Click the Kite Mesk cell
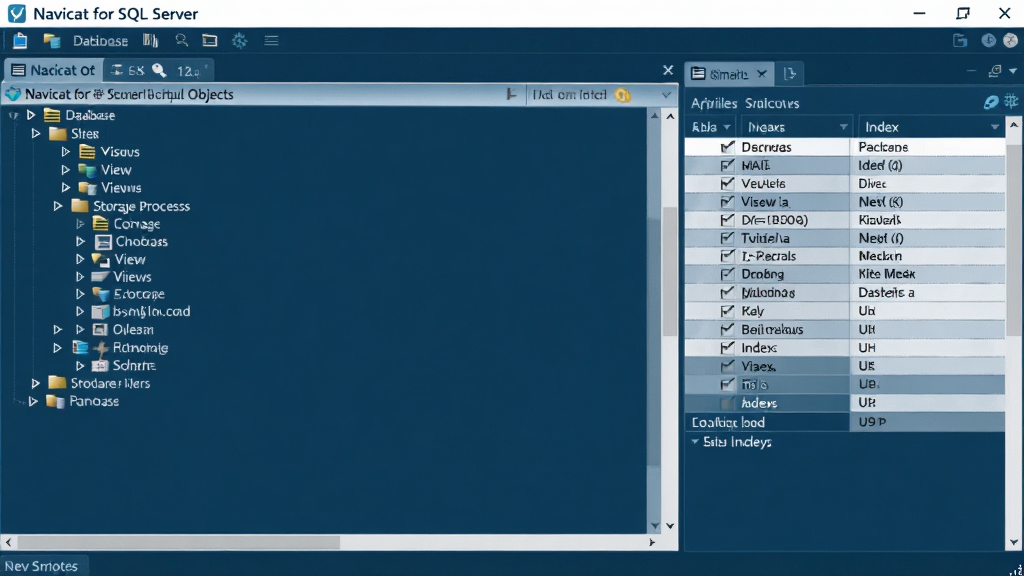Viewport: 1024px width, 576px height. pyautogui.click(x=927, y=274)
